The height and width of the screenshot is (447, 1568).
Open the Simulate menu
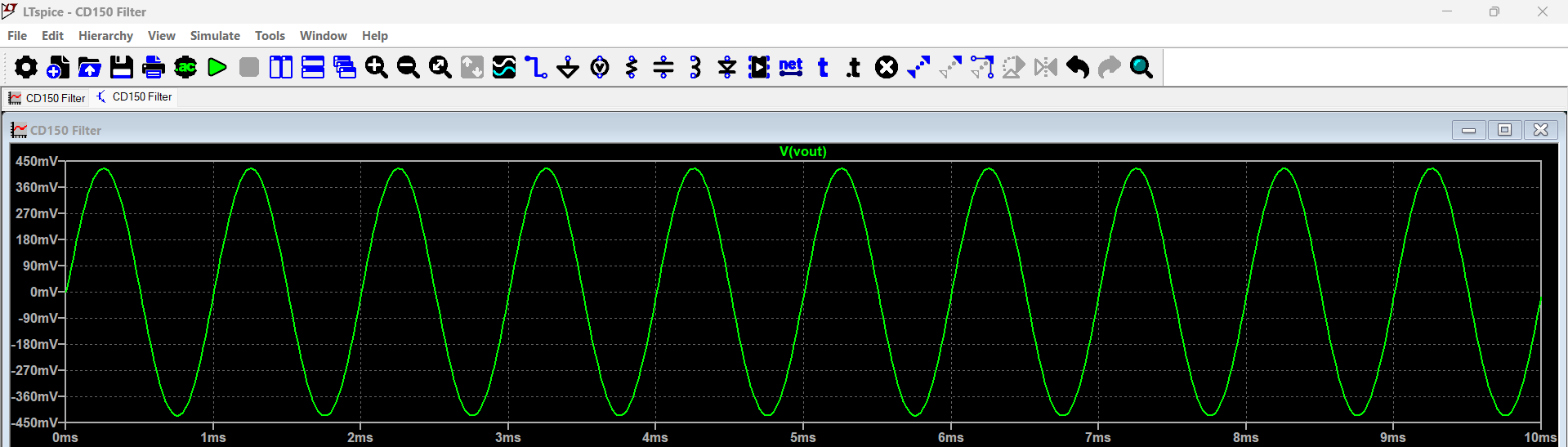(215, 36)
